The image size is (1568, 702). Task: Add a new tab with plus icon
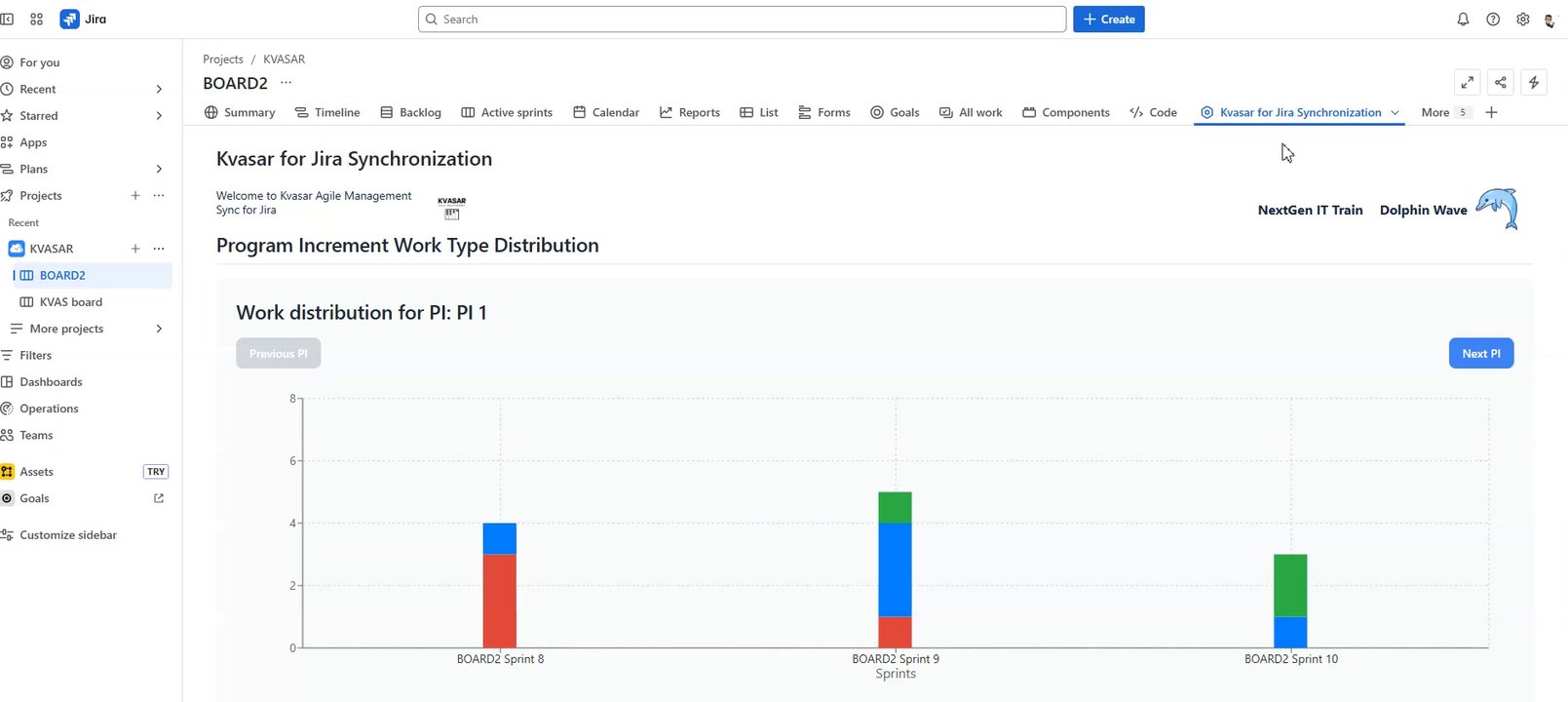(x=1491, y=112)
